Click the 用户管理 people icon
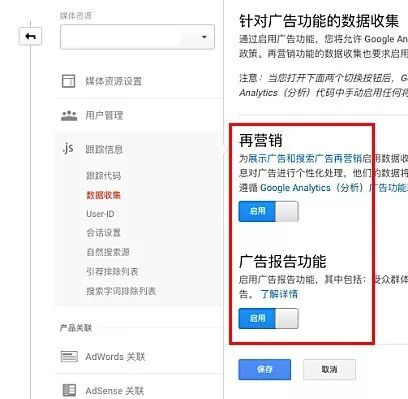408x399 pixels. (69, 116)
